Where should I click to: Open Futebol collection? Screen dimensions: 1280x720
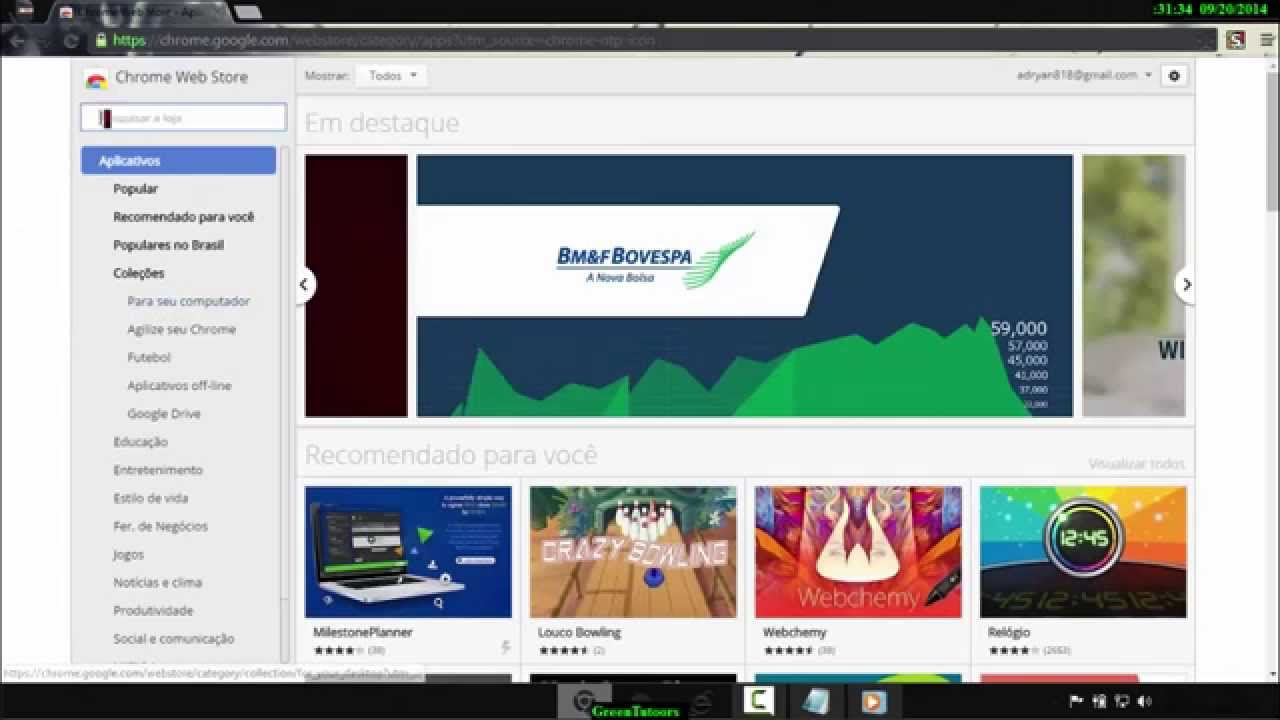[x=148, y=357]
